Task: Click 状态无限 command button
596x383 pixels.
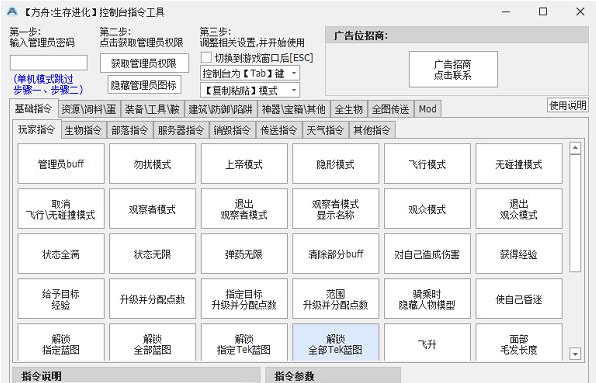Action: (x=152, y=254)
